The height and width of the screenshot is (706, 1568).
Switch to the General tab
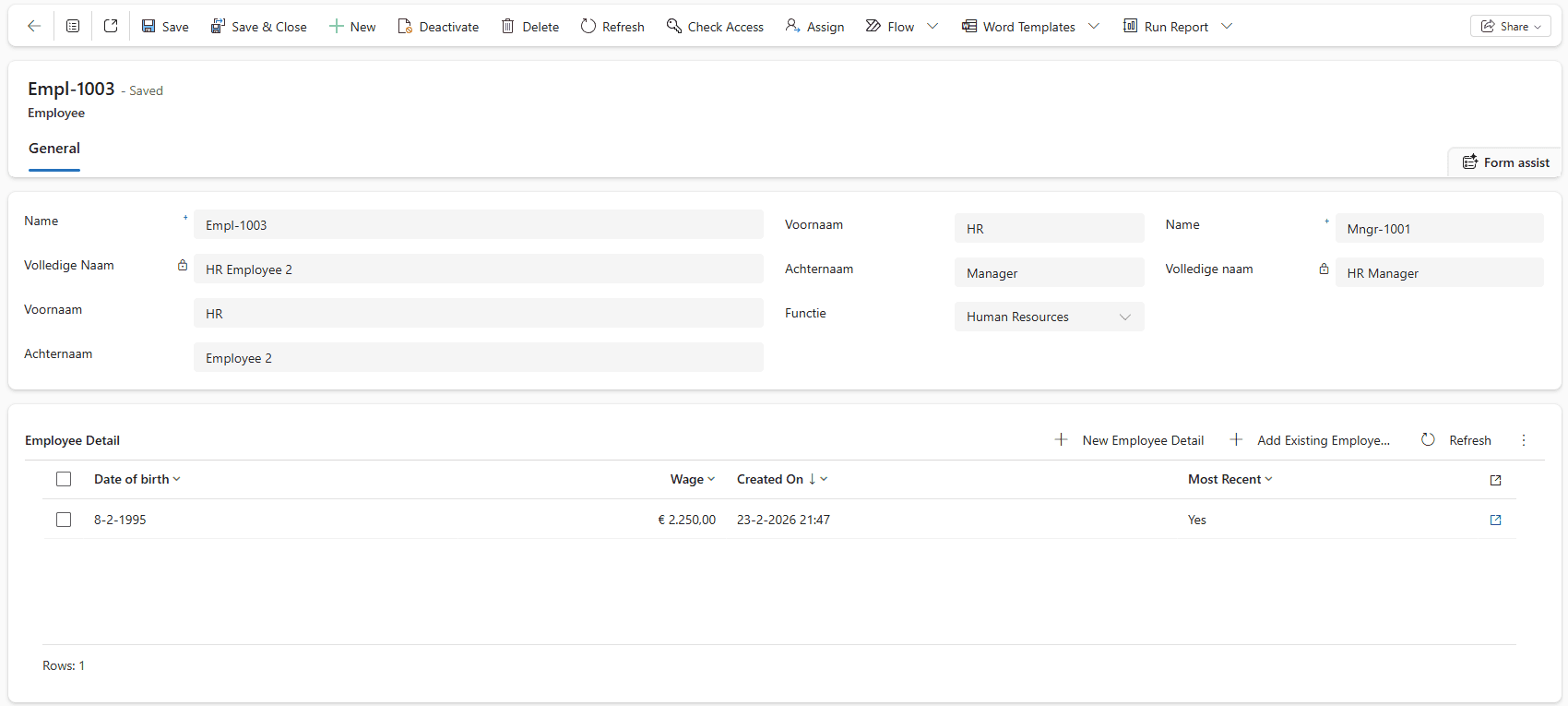point(54,149)
